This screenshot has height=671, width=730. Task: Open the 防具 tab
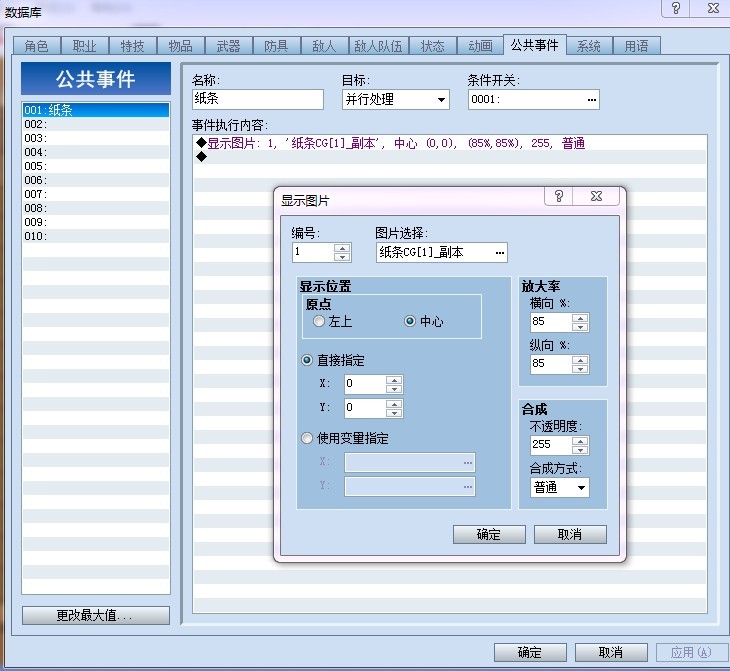277,46
